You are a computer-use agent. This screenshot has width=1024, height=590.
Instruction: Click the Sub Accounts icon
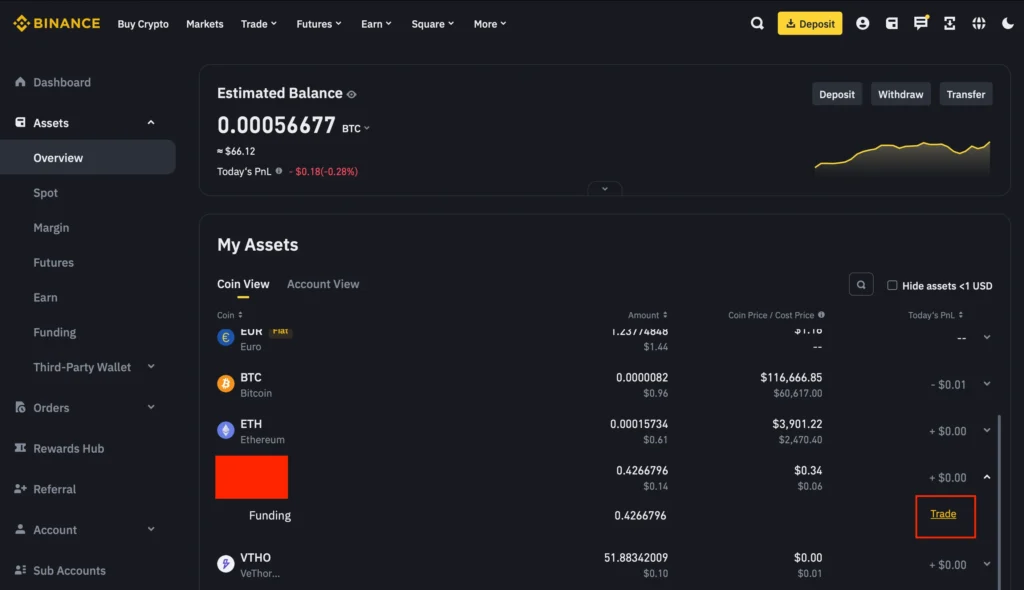click(x=20, y=570)
